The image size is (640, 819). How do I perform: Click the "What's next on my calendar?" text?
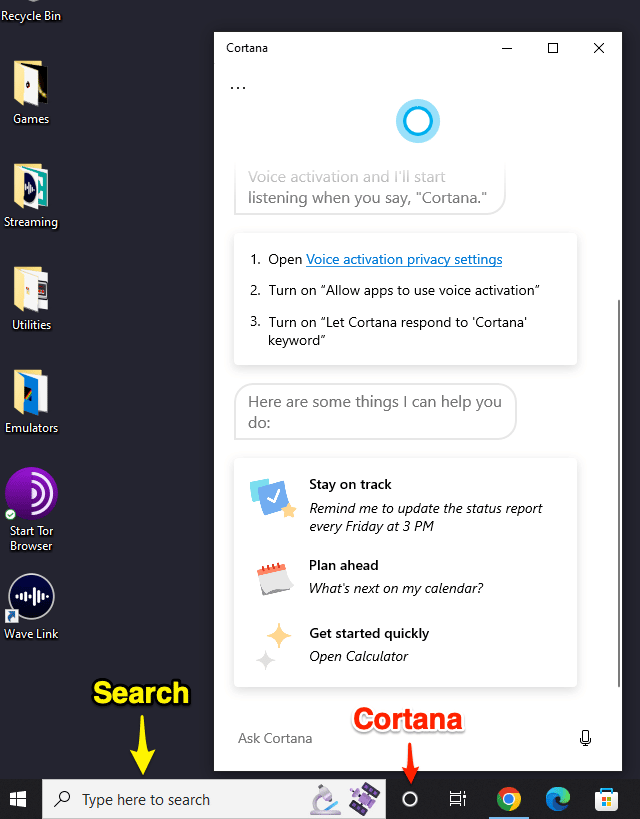pos(395,588)
